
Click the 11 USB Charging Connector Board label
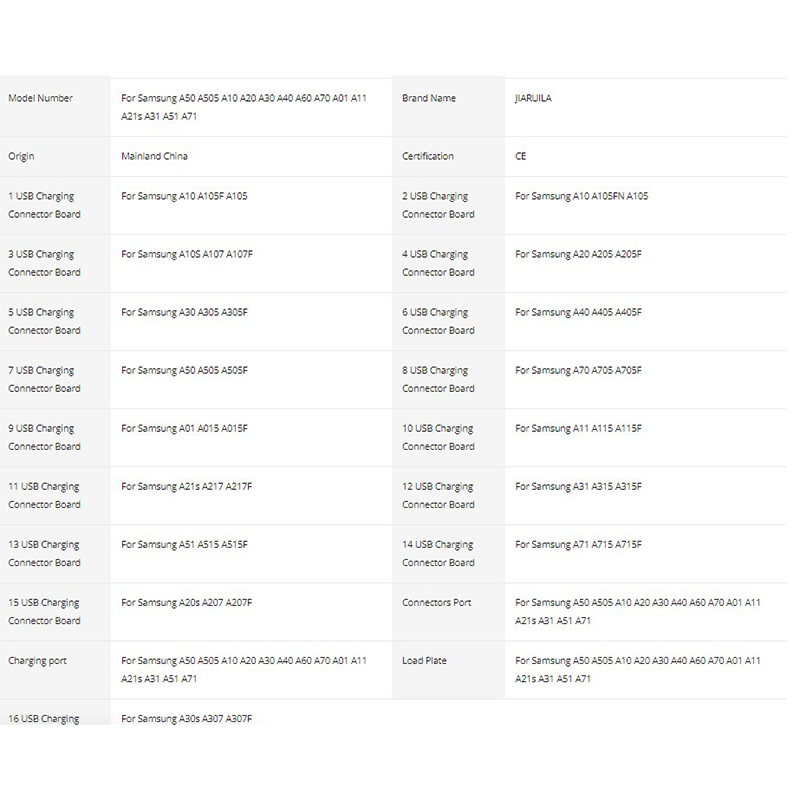45,495
